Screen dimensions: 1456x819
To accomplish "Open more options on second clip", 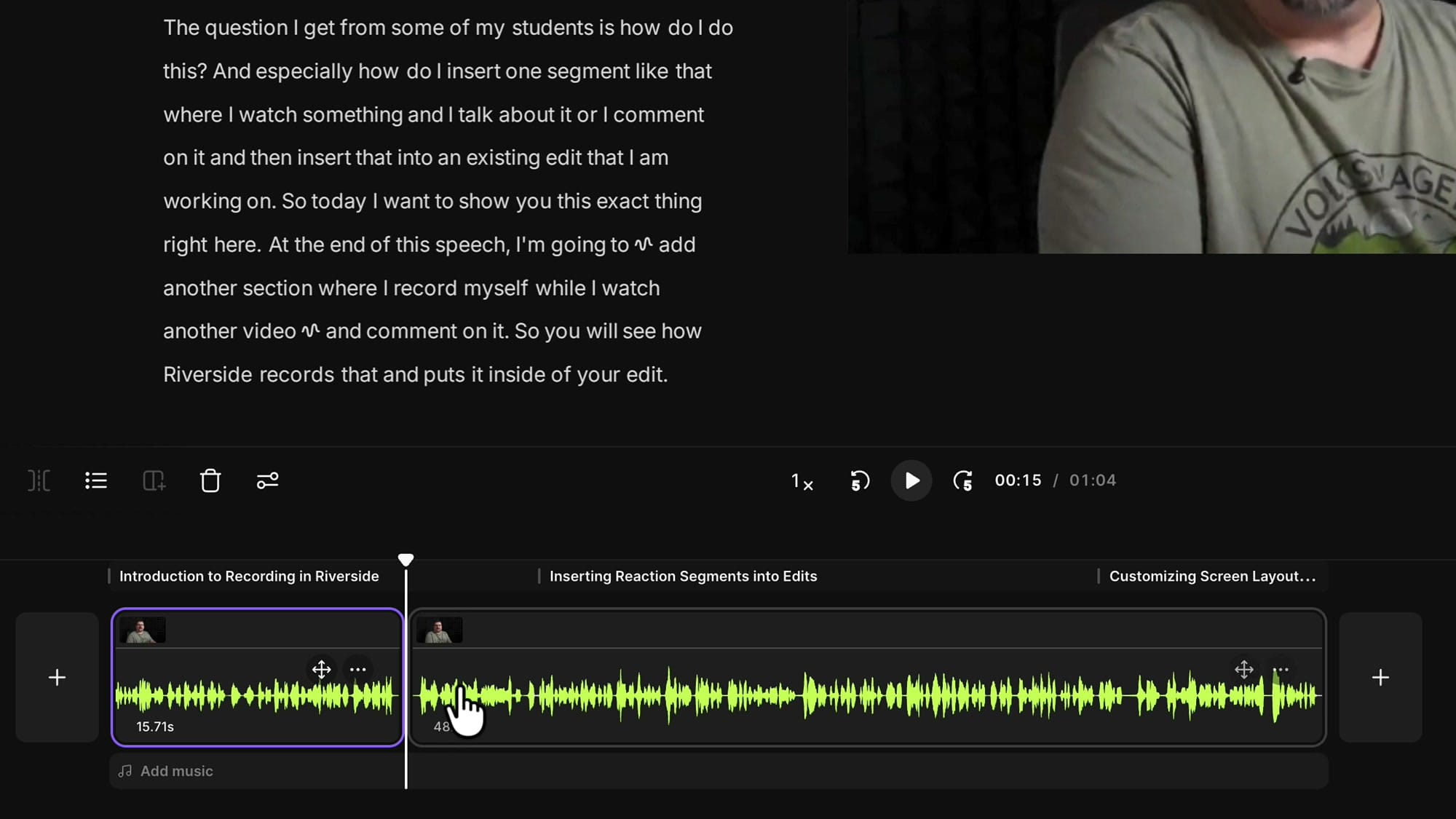I will tap(1281, 669).
